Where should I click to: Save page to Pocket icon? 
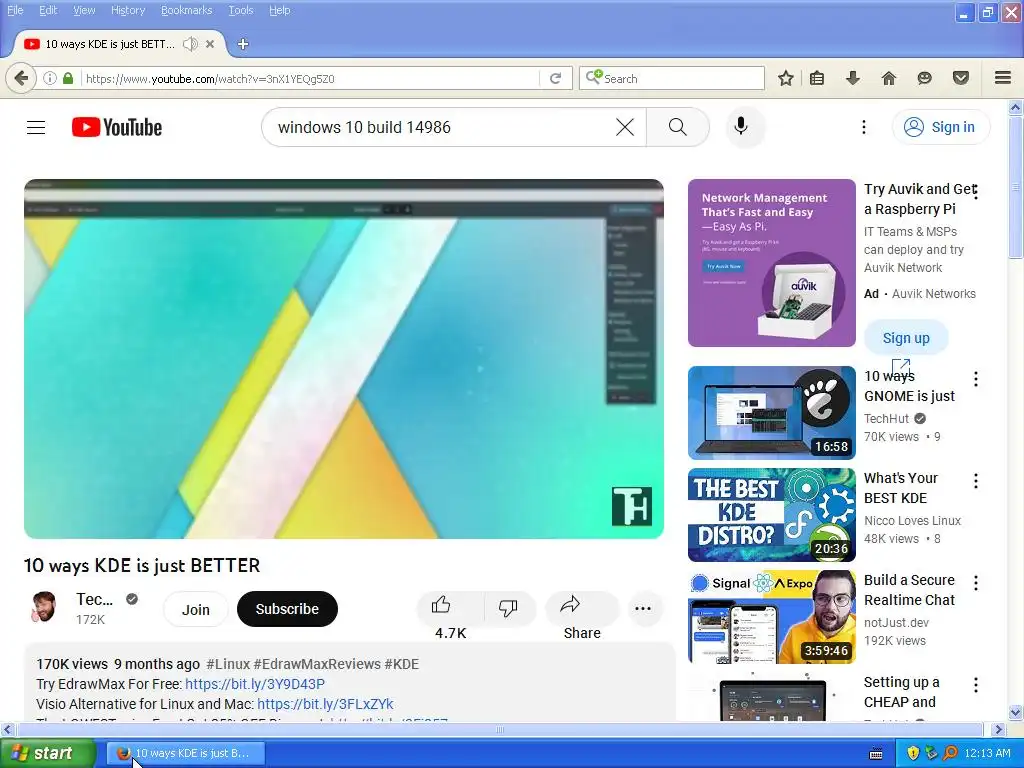click(x=961, y=78)
